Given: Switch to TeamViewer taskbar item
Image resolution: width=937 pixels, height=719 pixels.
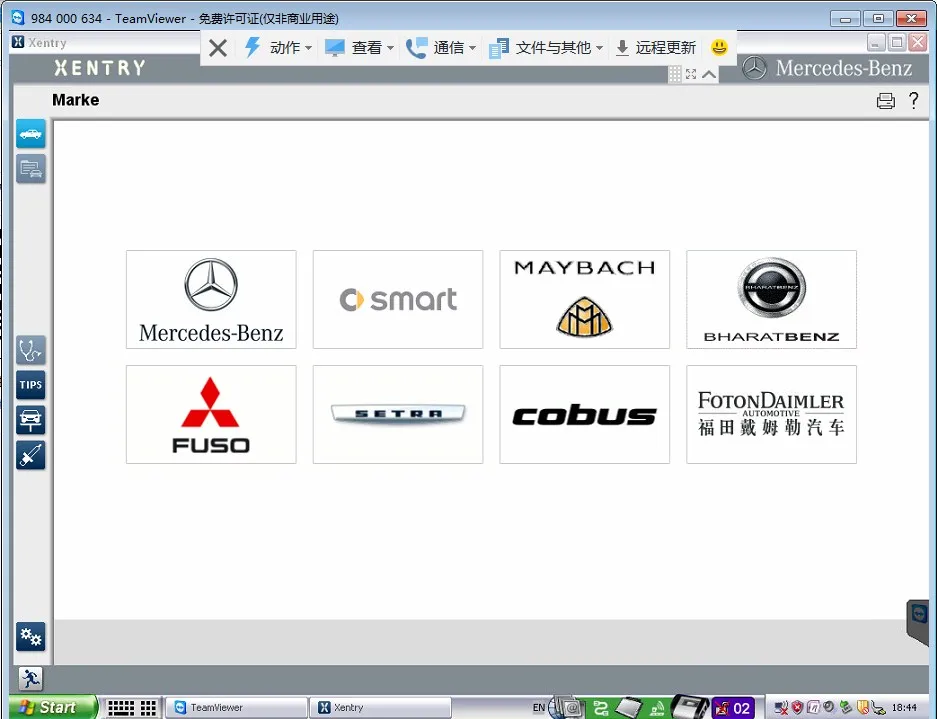Looking at the screenshot, I should [x=237, y=708].
